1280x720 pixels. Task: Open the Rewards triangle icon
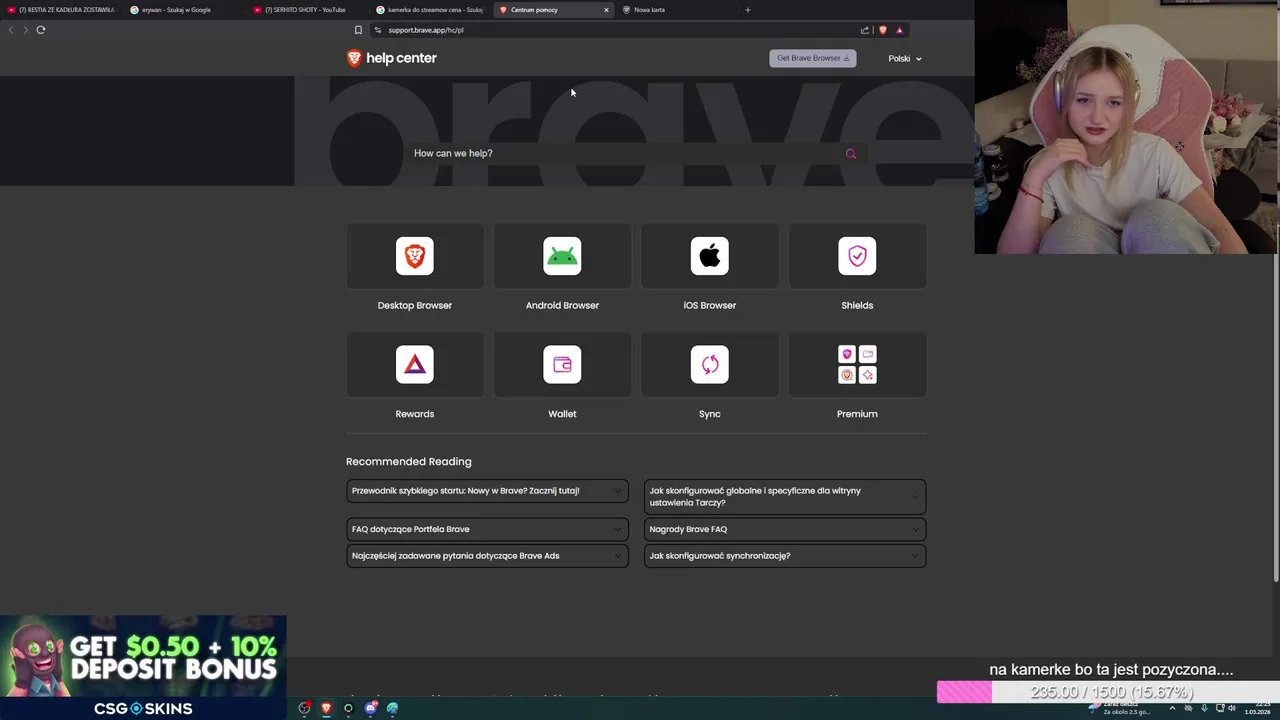pyautogui.click(x=415, y=364)
